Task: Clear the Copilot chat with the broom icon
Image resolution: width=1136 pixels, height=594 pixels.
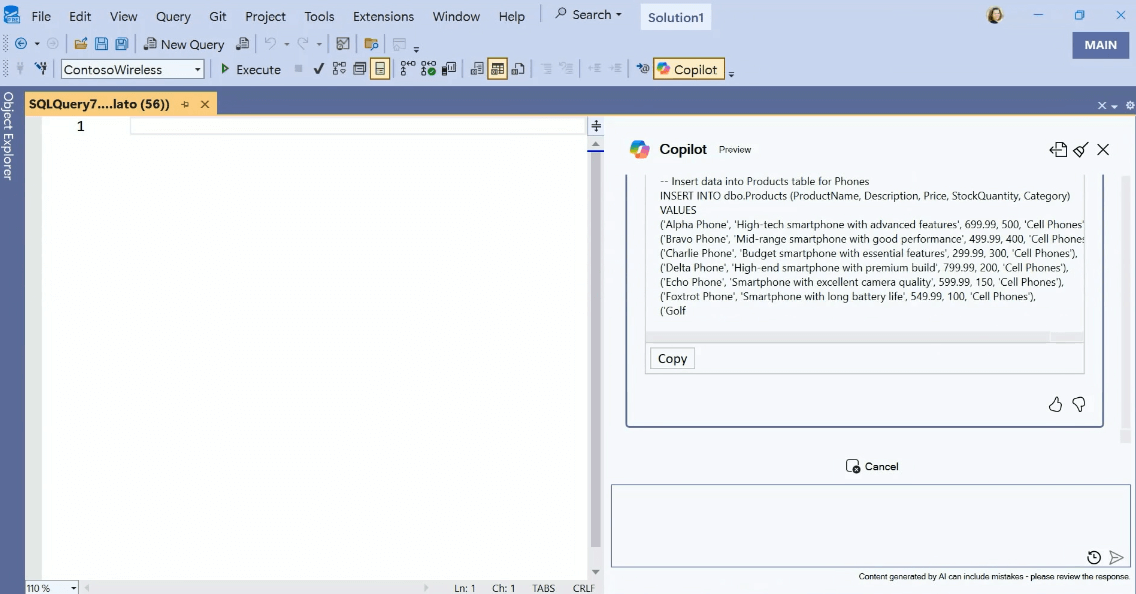Action: point(1081,149)
